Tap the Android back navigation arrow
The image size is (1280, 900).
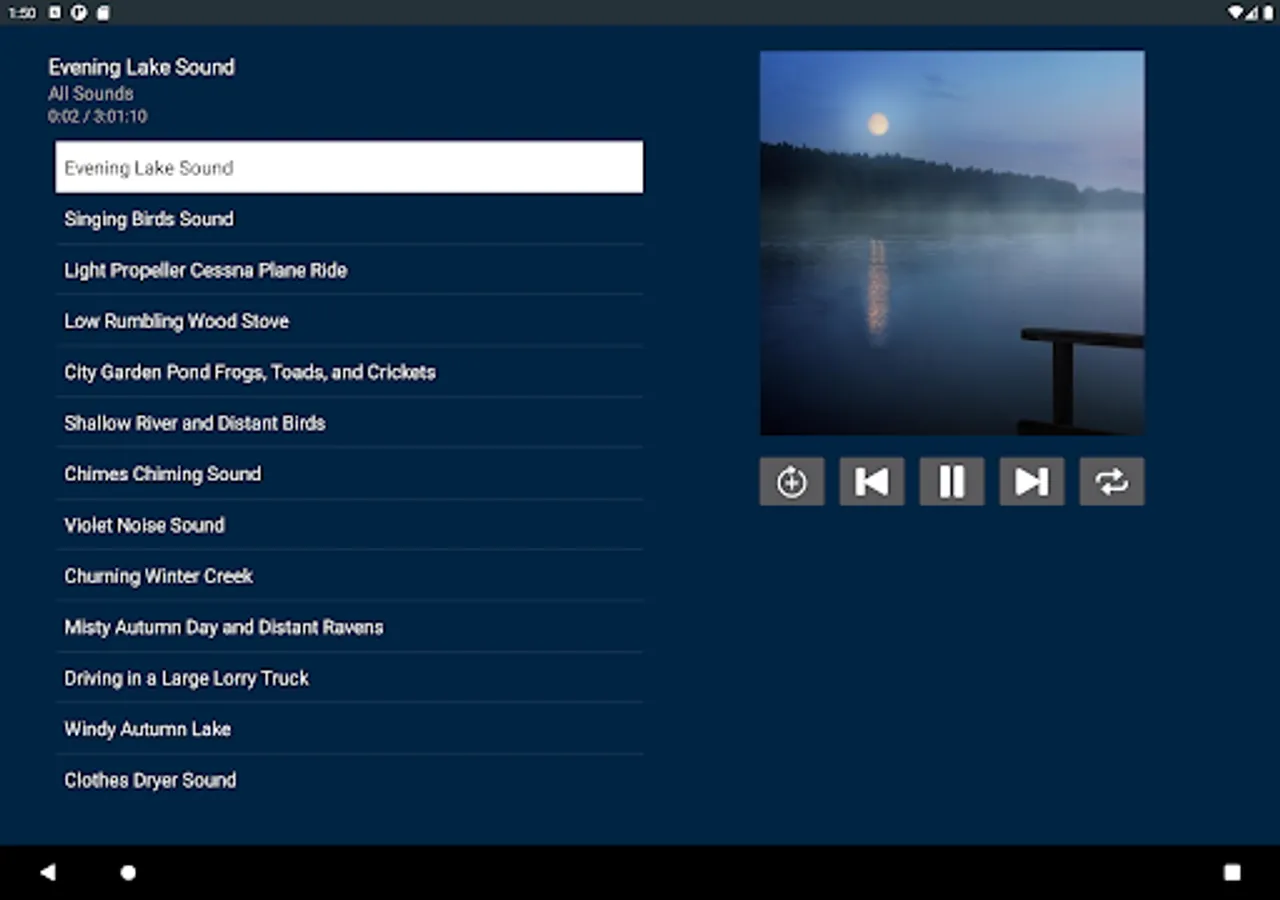pyautogui.click(x=48, y=871)
